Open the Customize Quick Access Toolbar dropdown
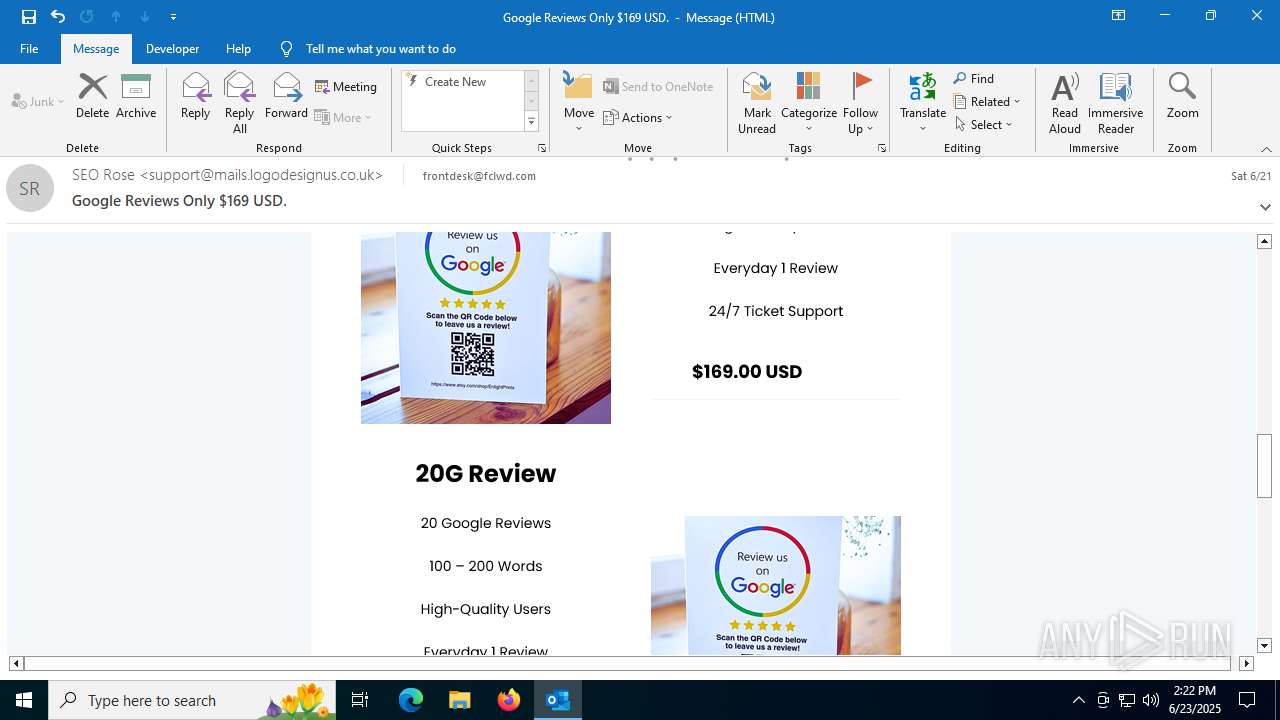The width and height of the screenshot is (1280, 720). click(174, 17)
